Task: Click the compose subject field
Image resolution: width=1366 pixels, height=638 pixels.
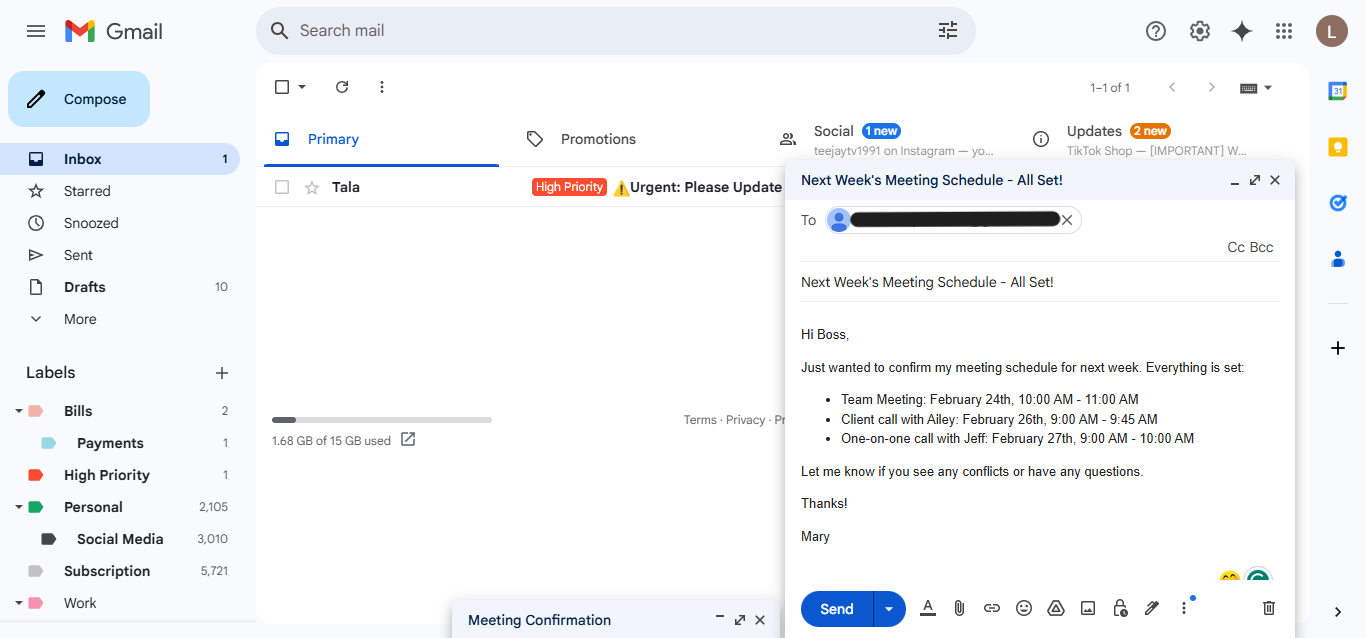Action: (1040, 282)
